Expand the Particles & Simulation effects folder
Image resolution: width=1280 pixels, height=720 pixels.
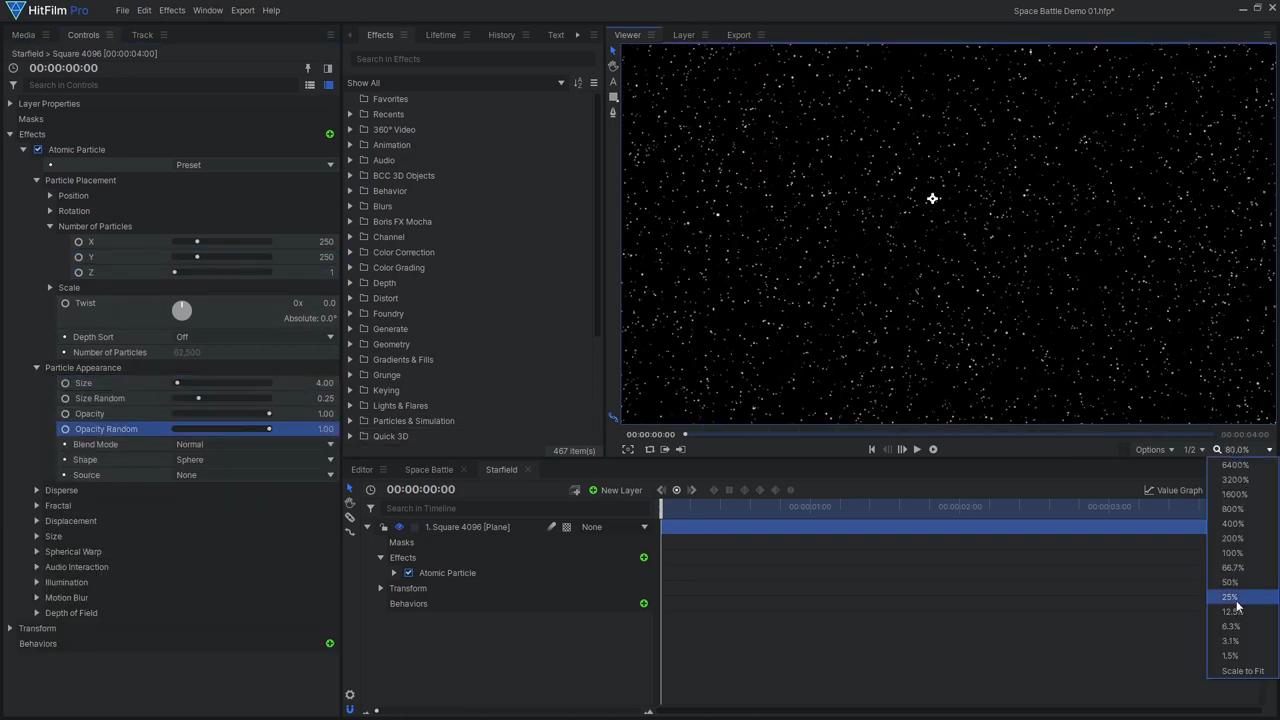(x=351, y=421)
